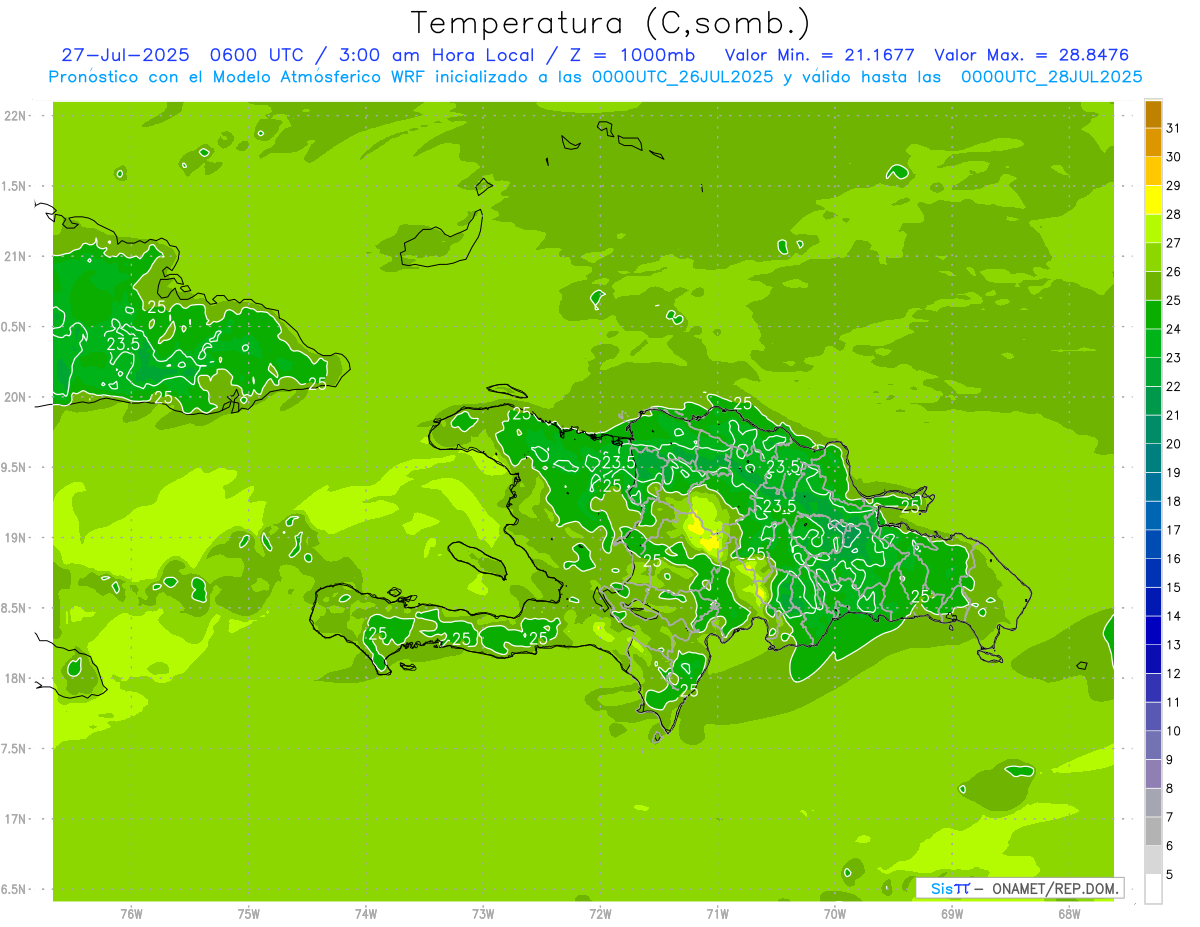Click the '23.5' contour label over Cuba

click(x=123, y=343)
